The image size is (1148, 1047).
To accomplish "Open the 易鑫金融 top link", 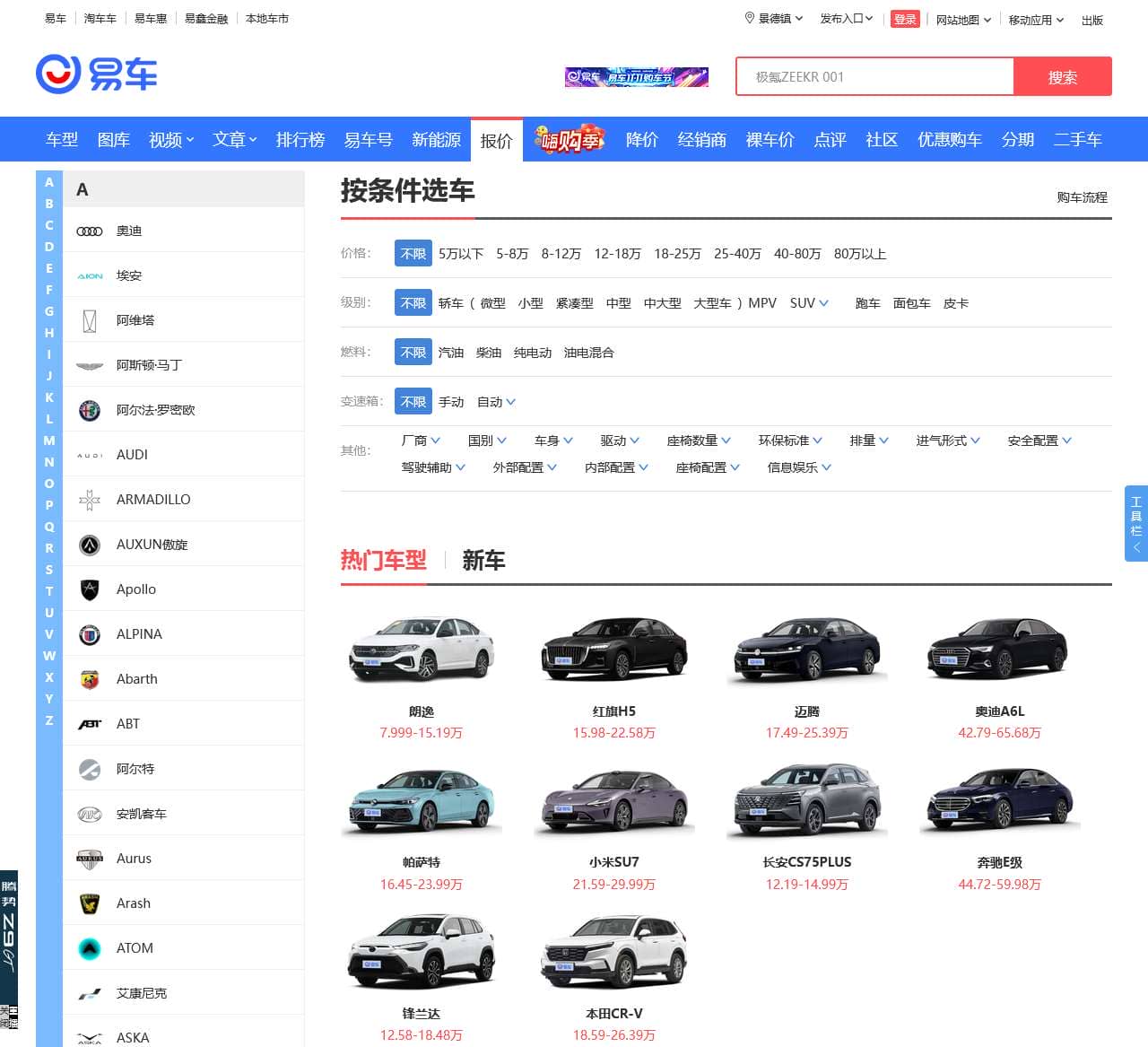I will 206,18.
